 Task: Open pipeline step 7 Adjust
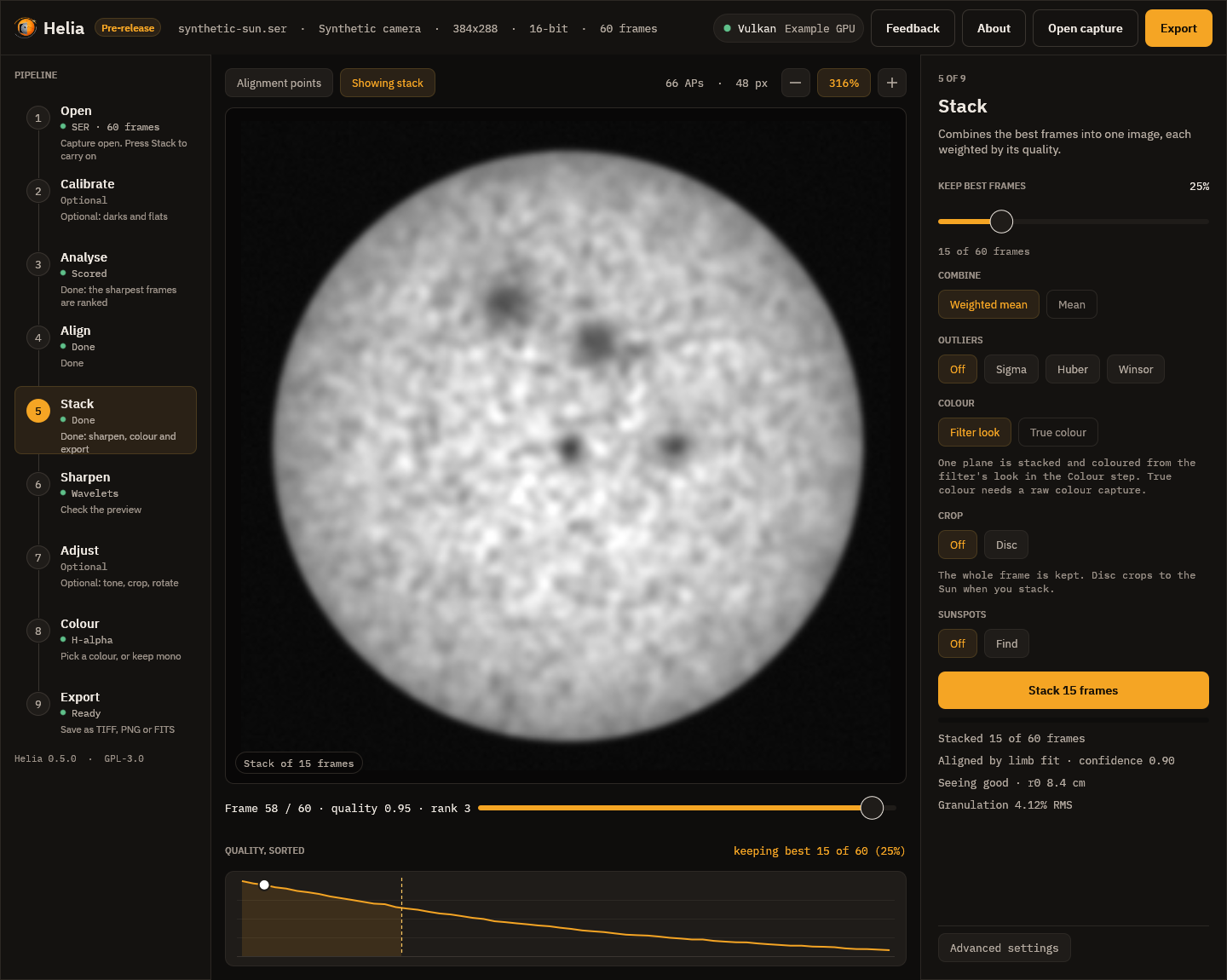tap(106, 567)
